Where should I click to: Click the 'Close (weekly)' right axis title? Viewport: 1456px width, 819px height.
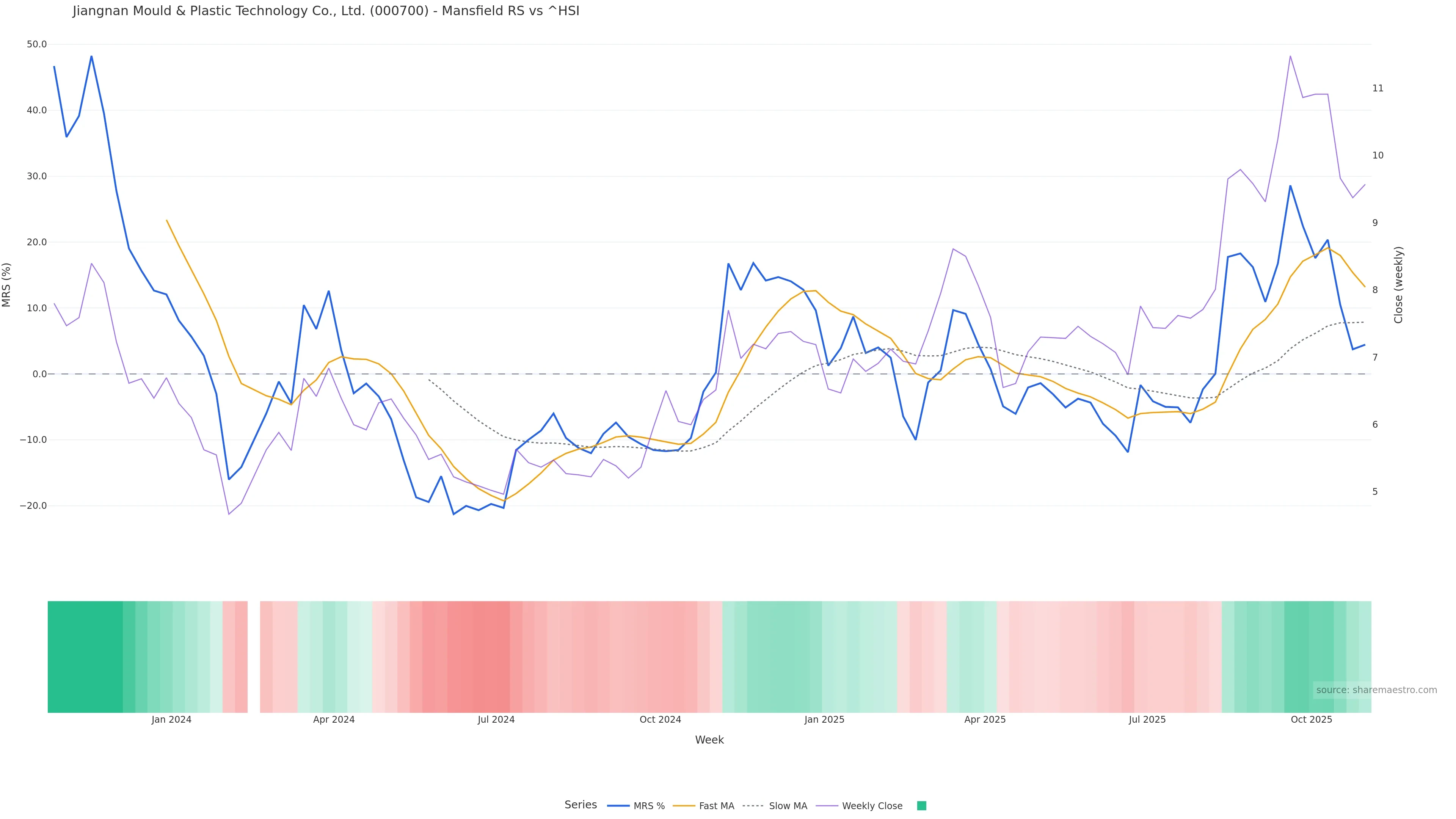tap(1398, 285)
